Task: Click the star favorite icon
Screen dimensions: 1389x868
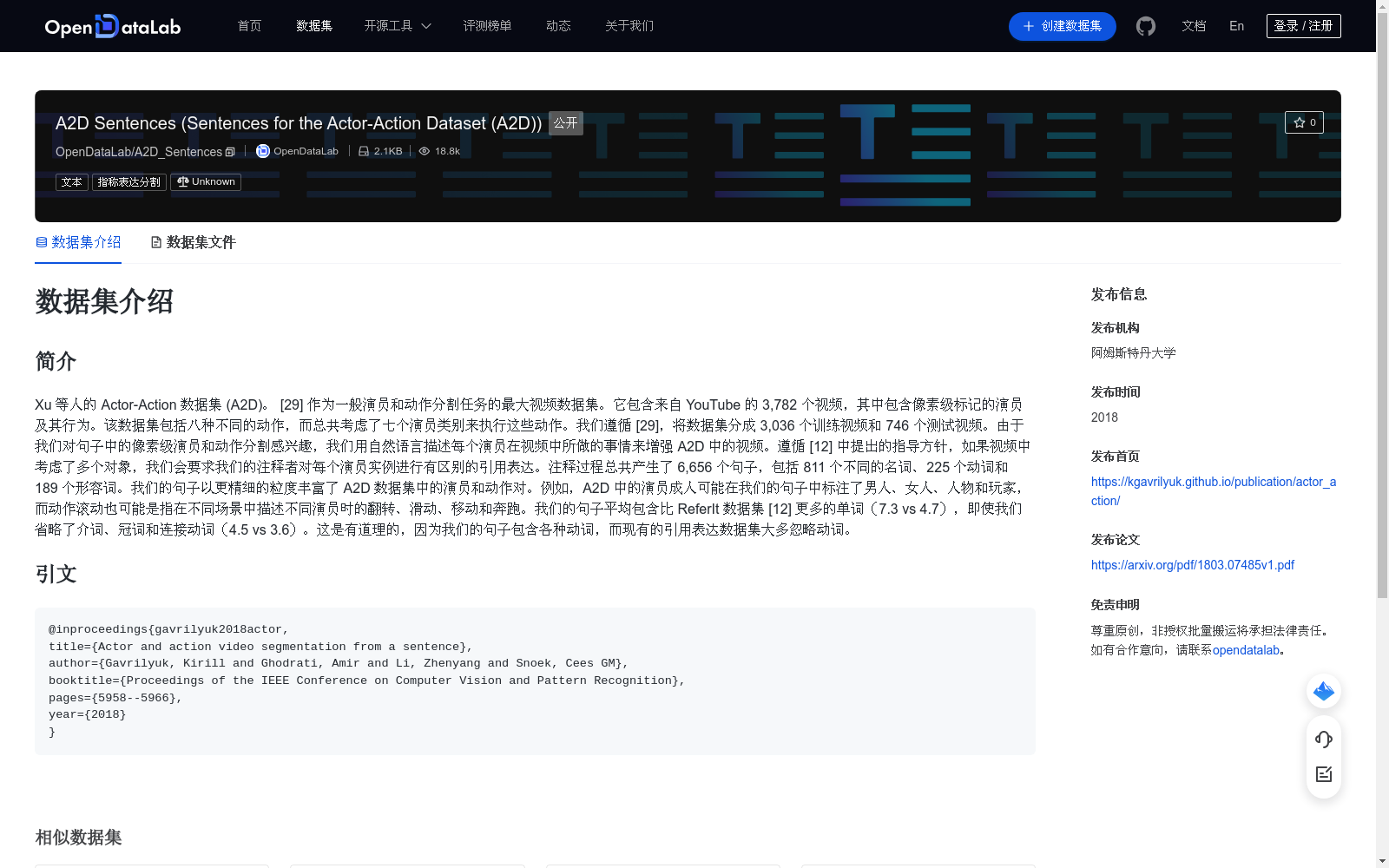Action: coord(1300,122)
